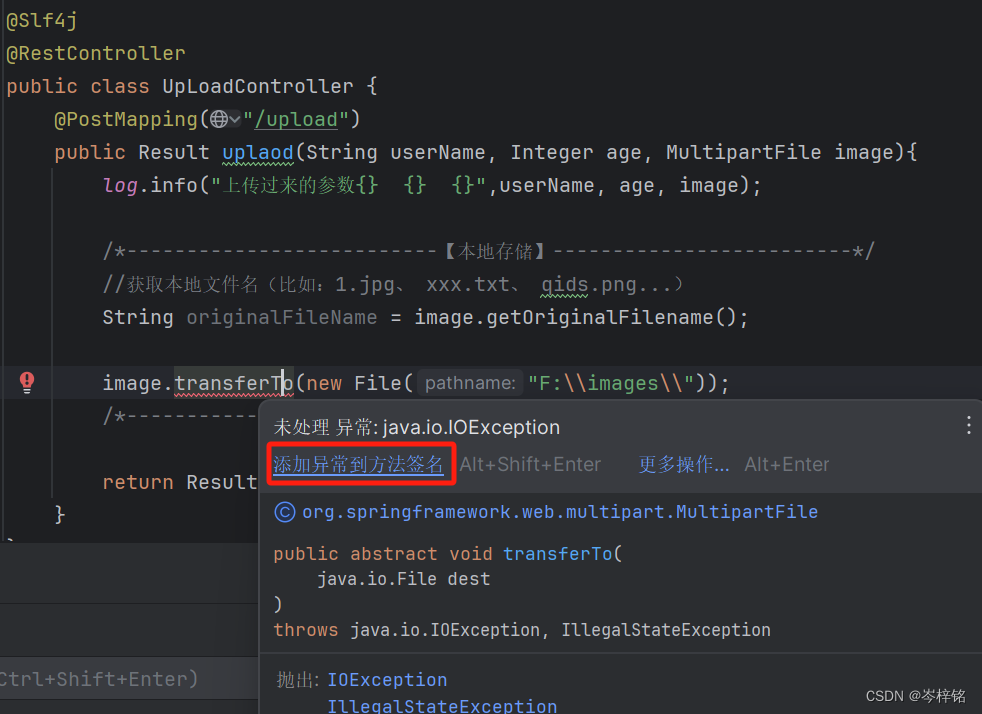Click the 'pathname:' parameter hint

pos(470,383)
